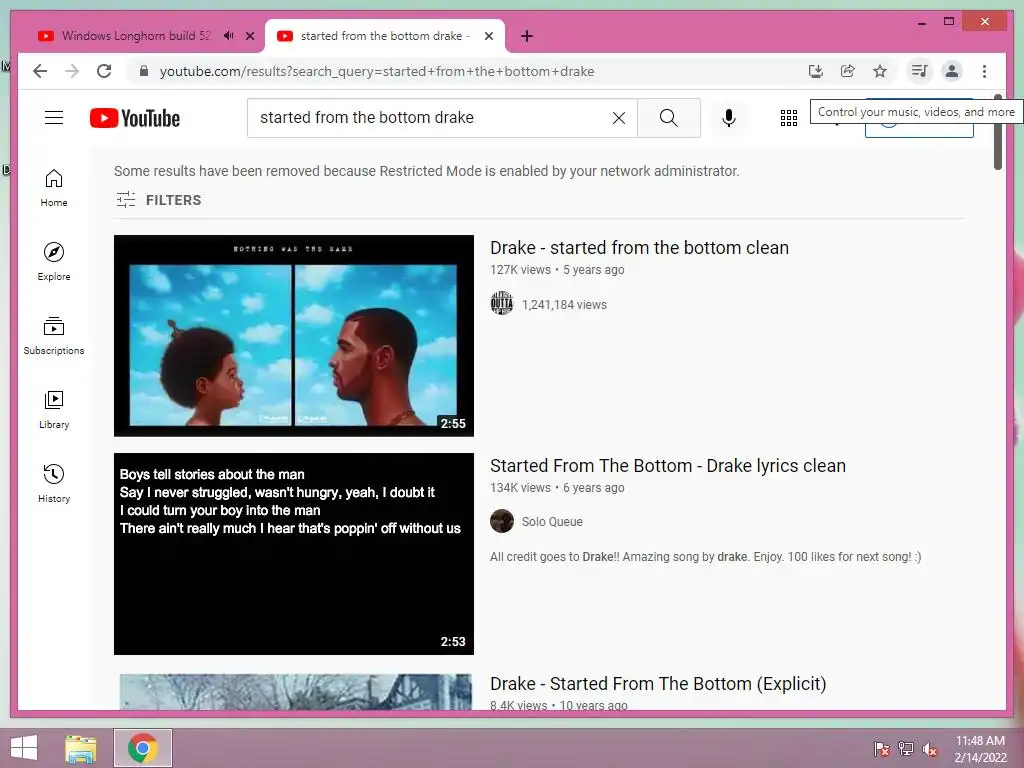1024x768 pixels.
Task: Start voice search with the microphone
Action: point(729,118)
